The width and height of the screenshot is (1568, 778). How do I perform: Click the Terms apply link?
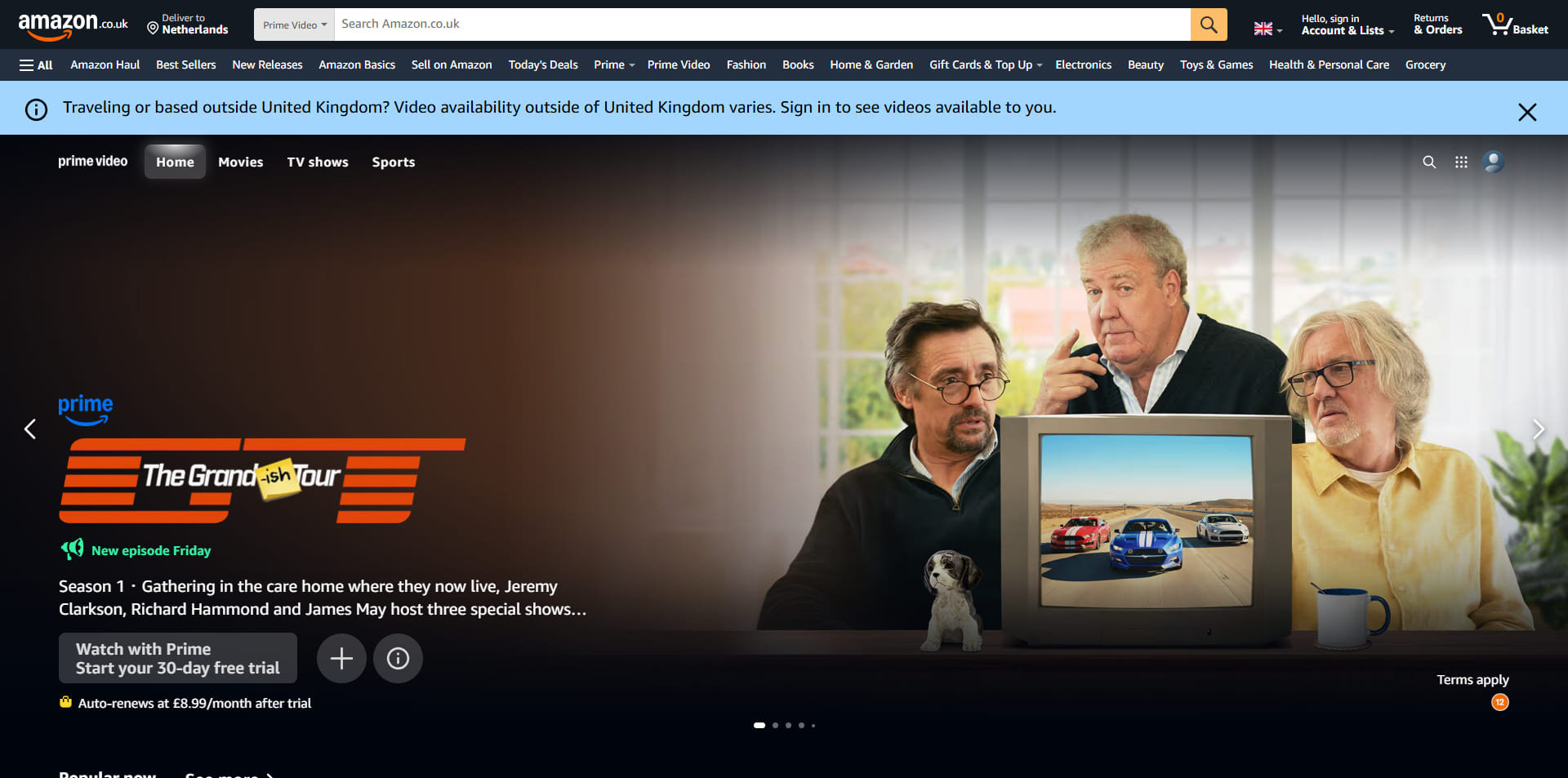(x=1472, y=679)
